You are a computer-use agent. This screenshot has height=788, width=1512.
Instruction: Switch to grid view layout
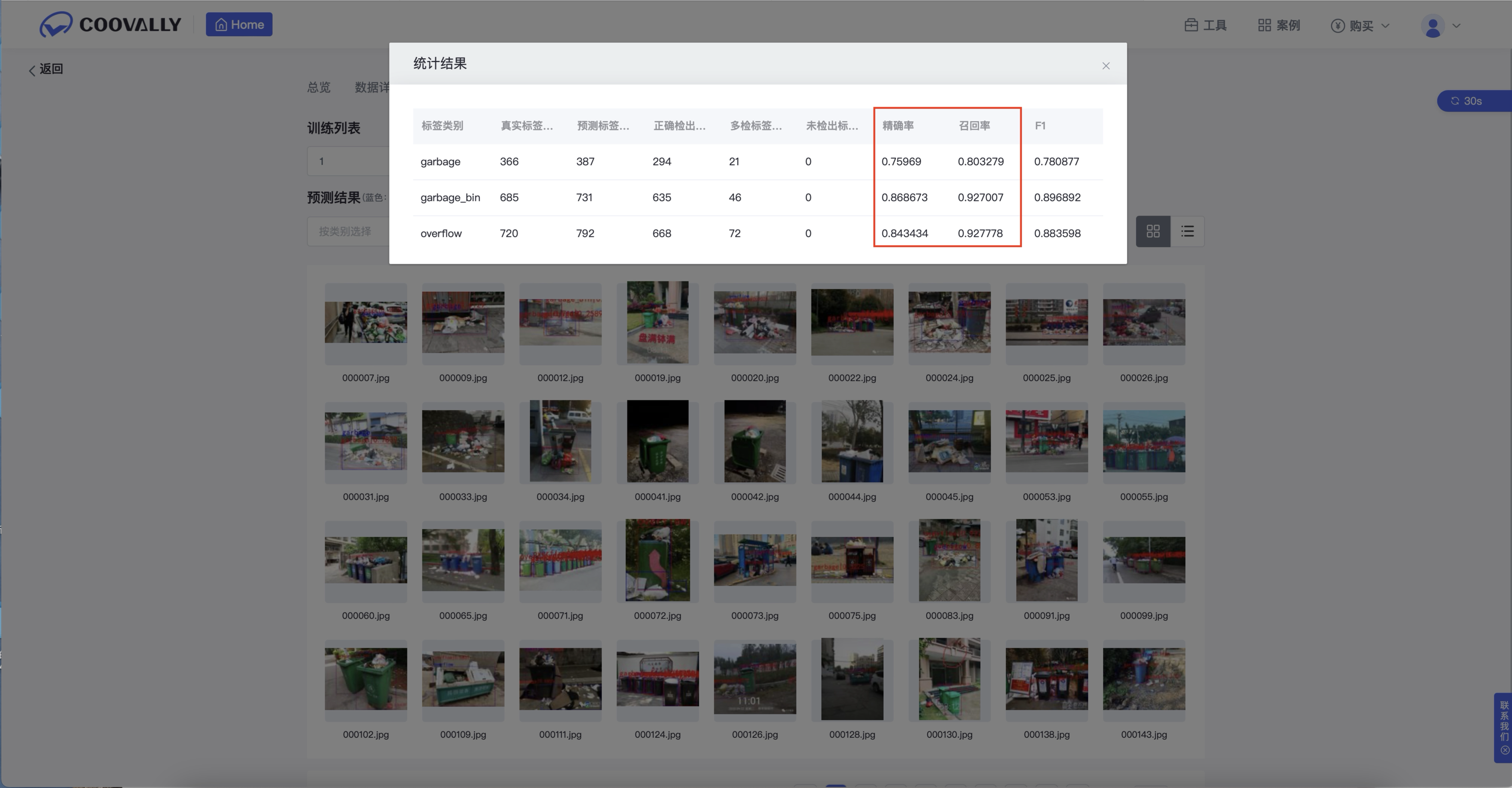point(1153,231)
